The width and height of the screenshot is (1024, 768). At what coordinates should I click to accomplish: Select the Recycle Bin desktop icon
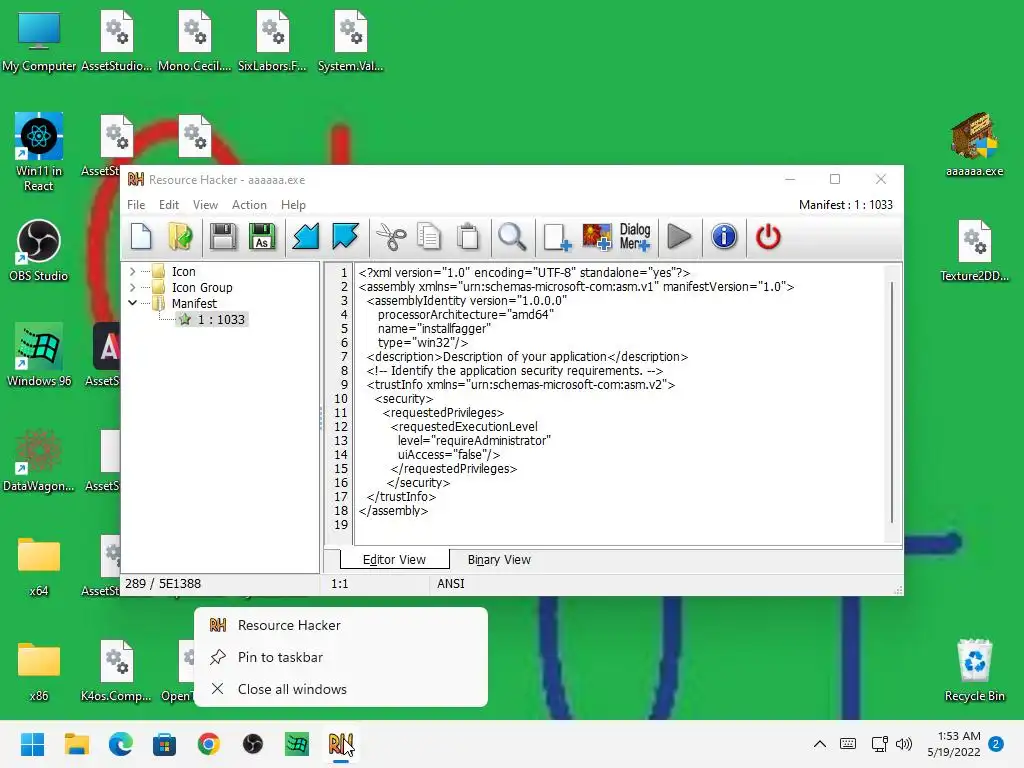point(974,670)
